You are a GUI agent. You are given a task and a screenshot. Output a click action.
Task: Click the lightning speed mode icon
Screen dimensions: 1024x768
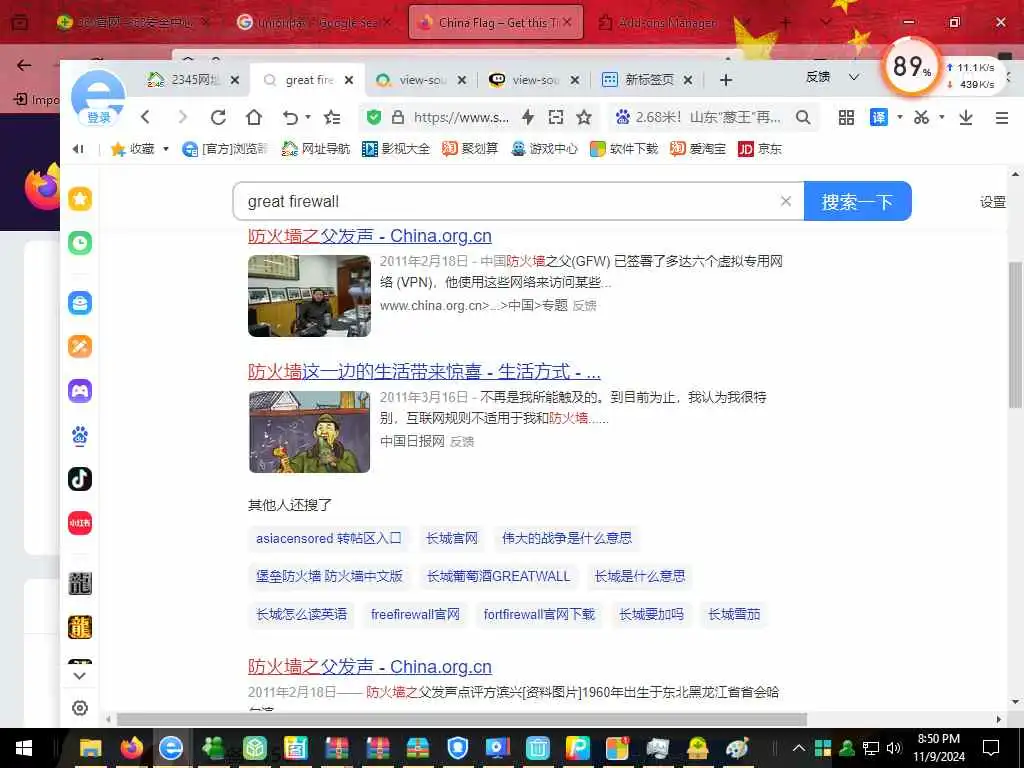pos(528,117)
